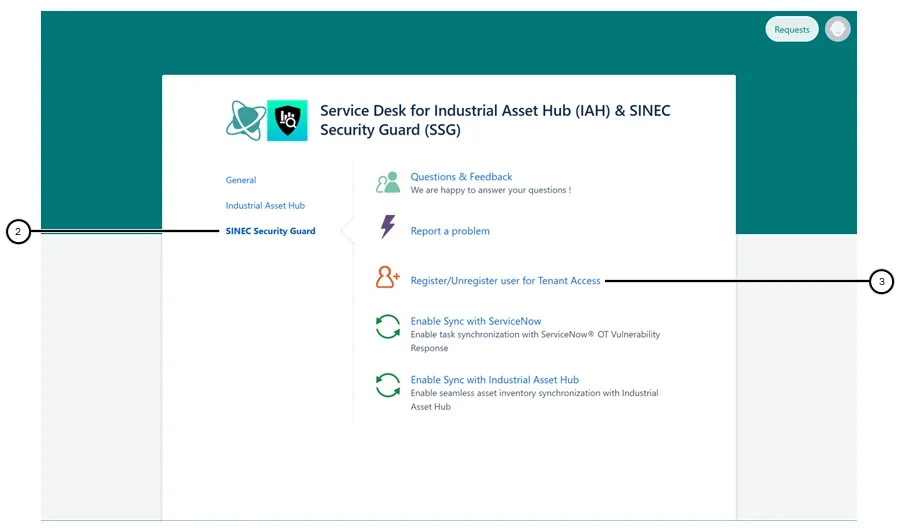
Task: Click the Industrial Asset Hub sync arrows icon
Action: (x=388, y=385)
